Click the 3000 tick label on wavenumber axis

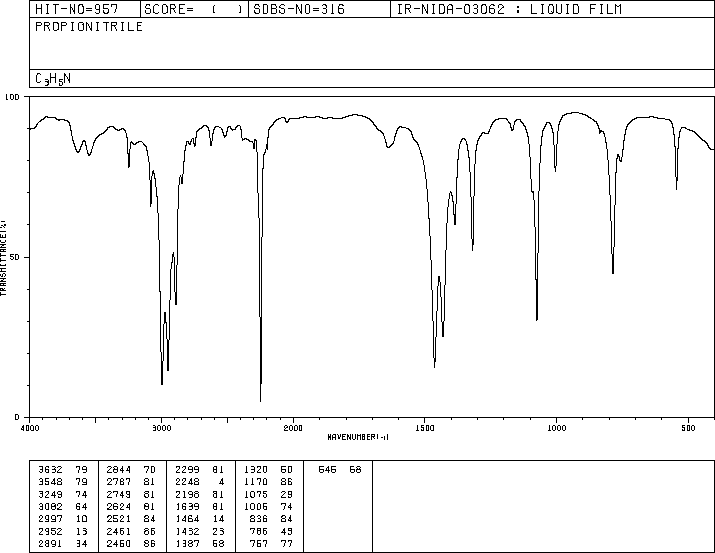pyautogui.click(x=161, y=428)
